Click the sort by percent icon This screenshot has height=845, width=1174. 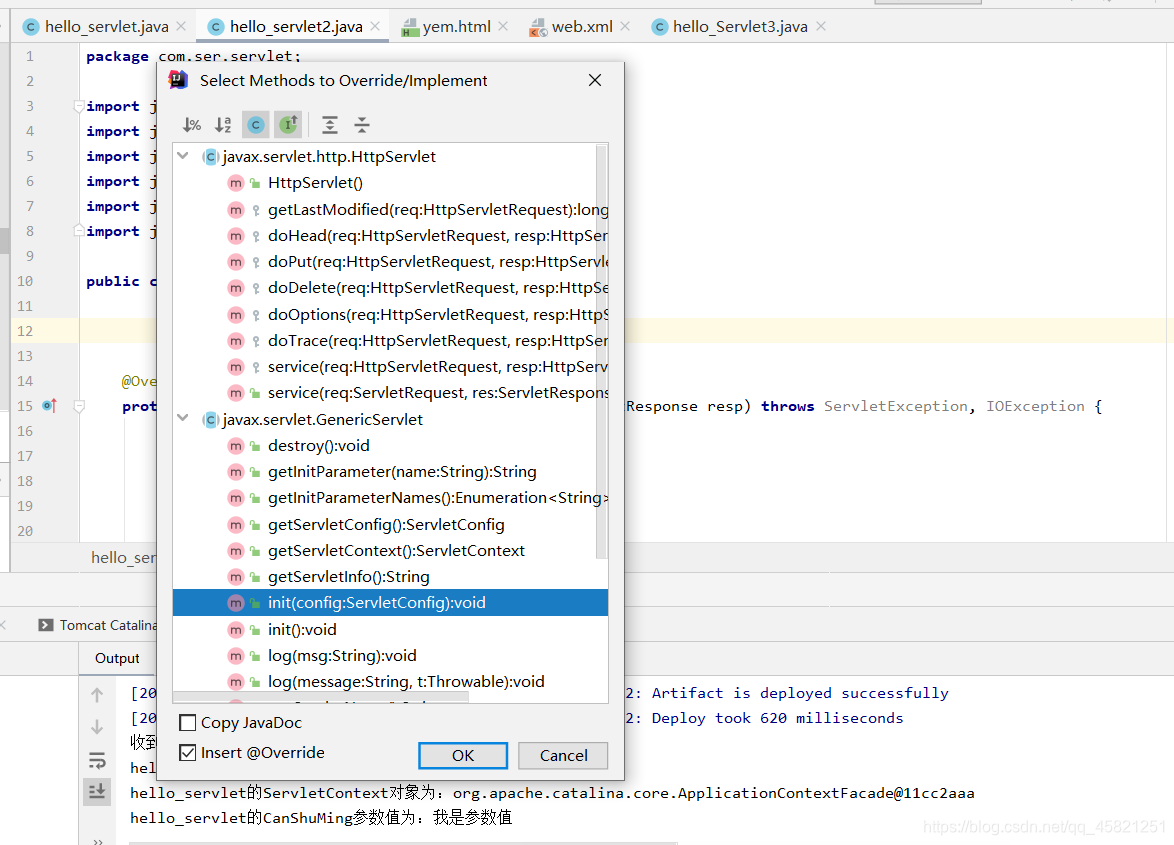coord(191,124)
